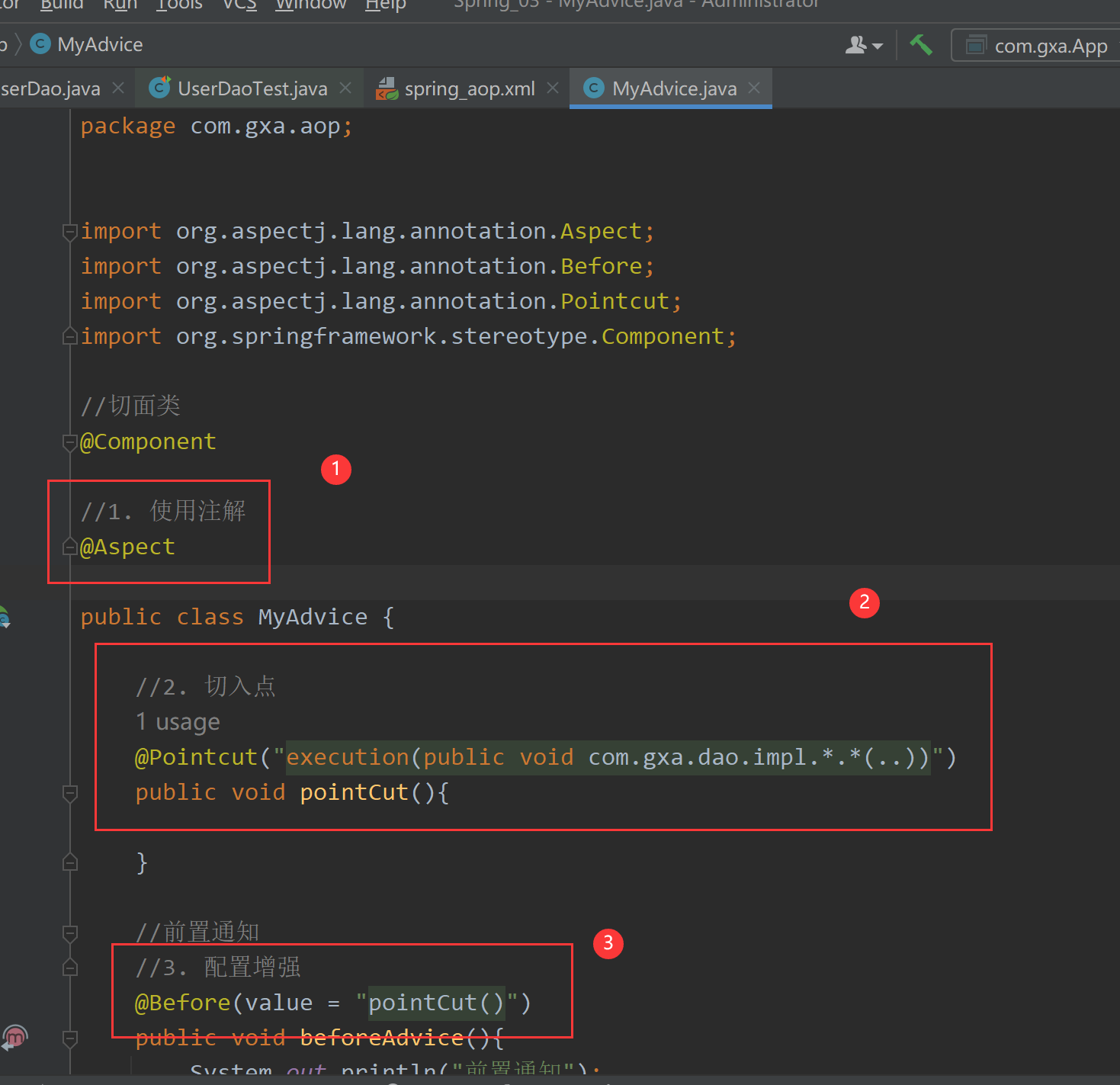Close the UserDaoTest.java tab
Viewport: 1120px width, 1085px height.
point(345,88)
